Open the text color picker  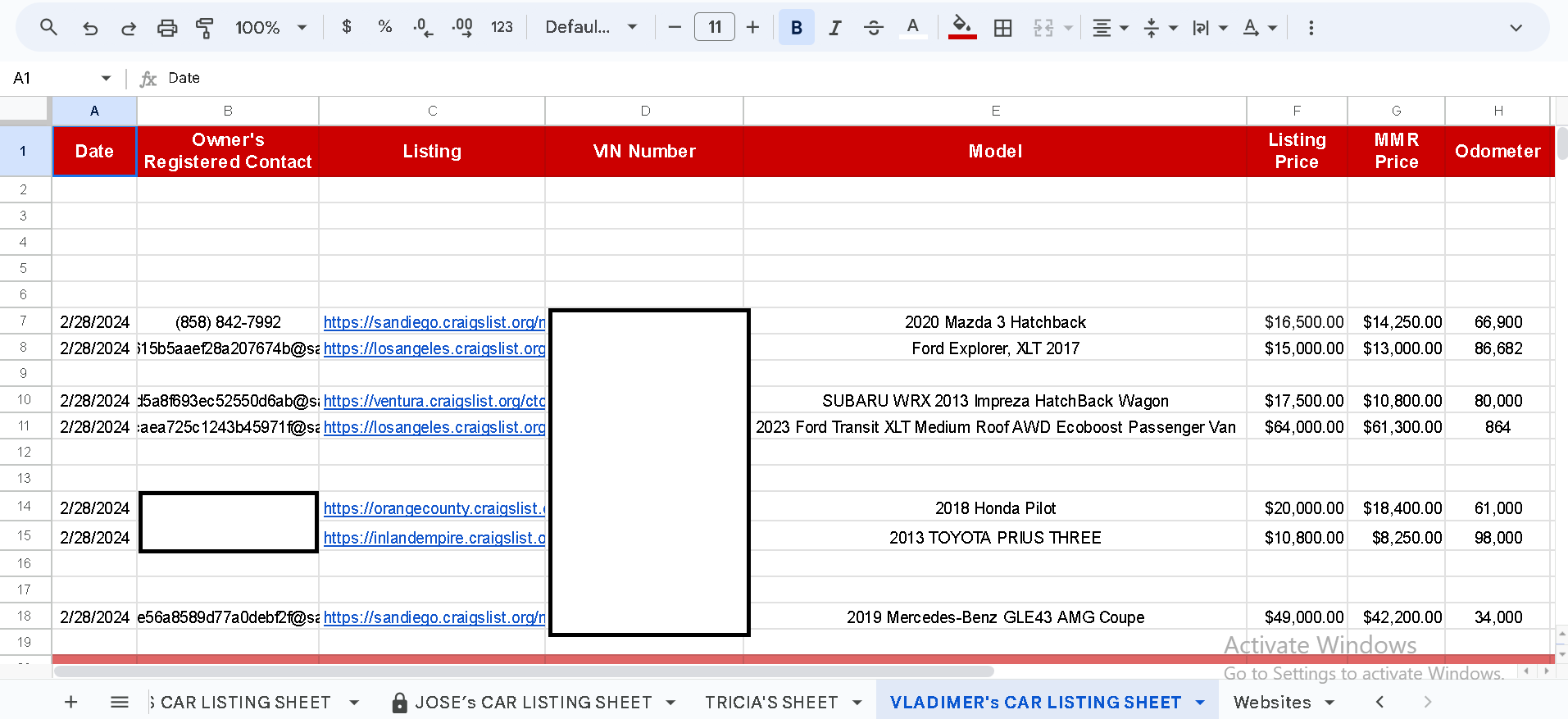(x=912, y=28)
